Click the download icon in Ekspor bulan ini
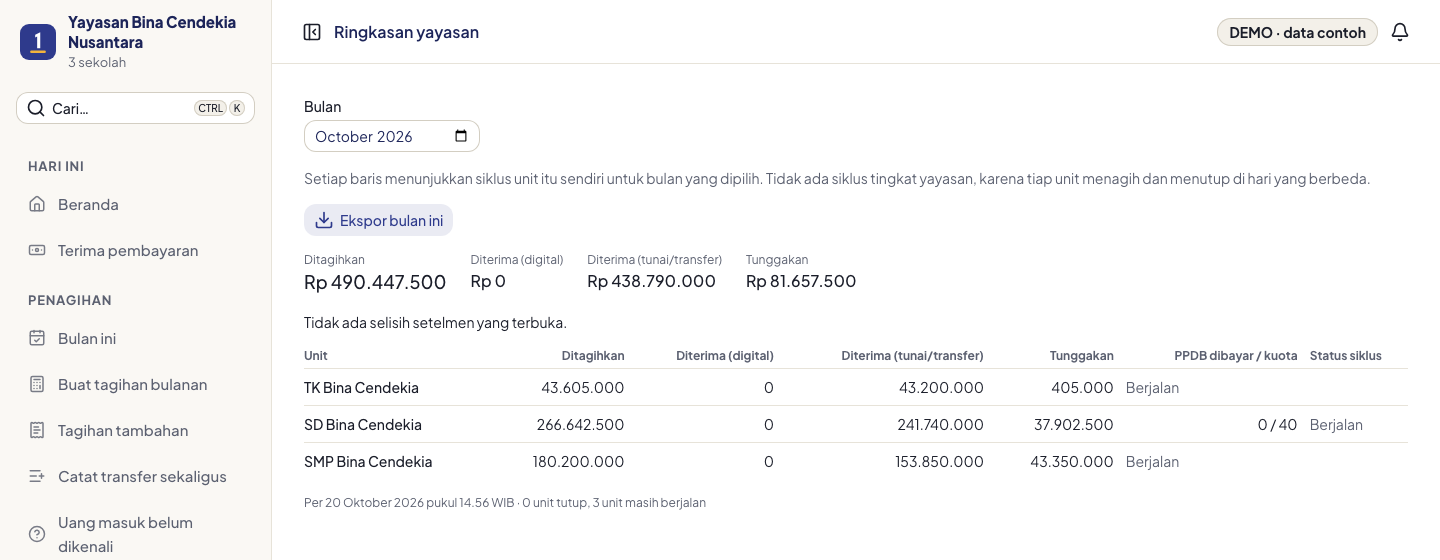This screenshot has width=1440, height=560. click(x=324, y=220)
